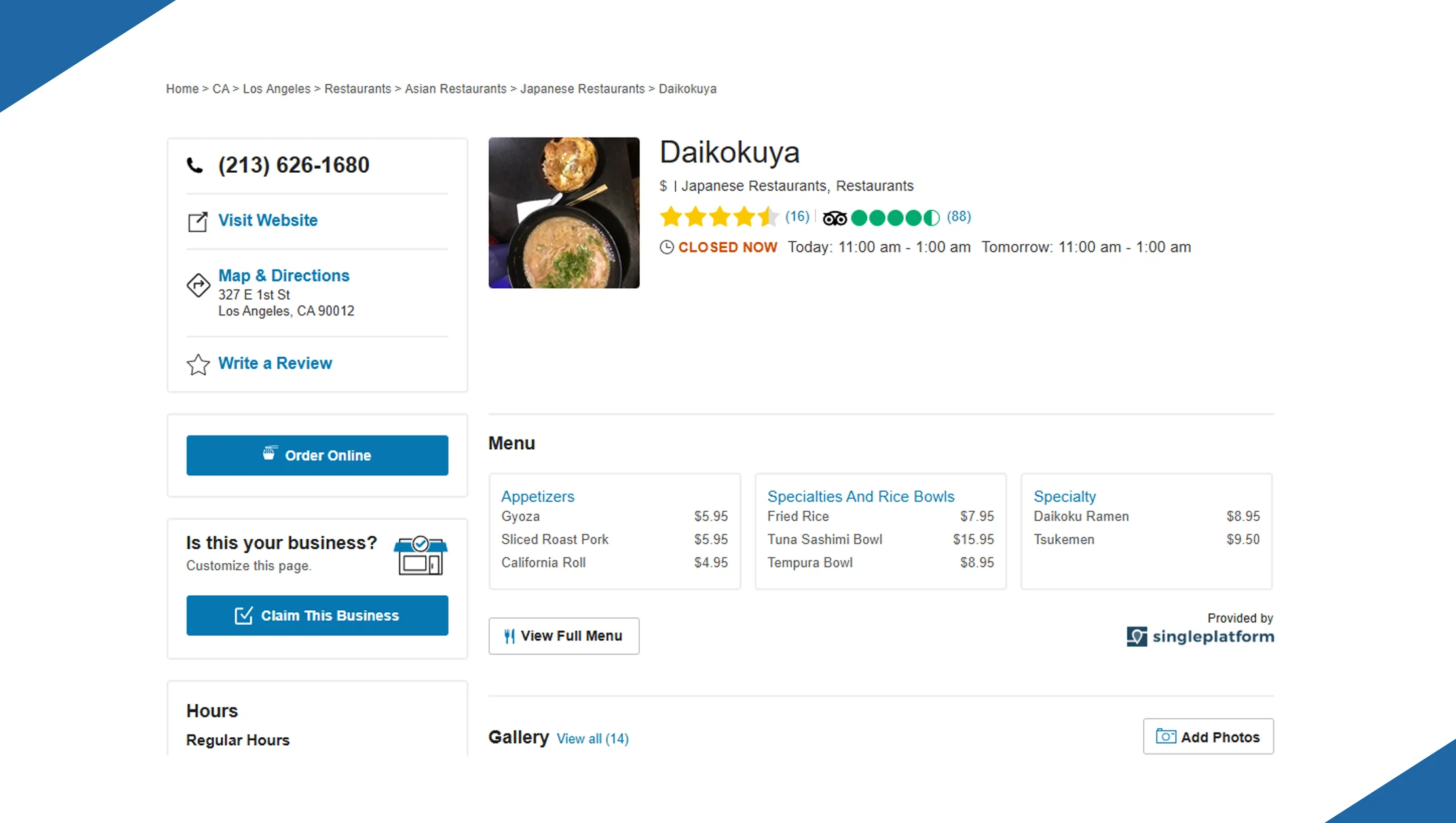Go to Restaurants breadcrumb

358,89
